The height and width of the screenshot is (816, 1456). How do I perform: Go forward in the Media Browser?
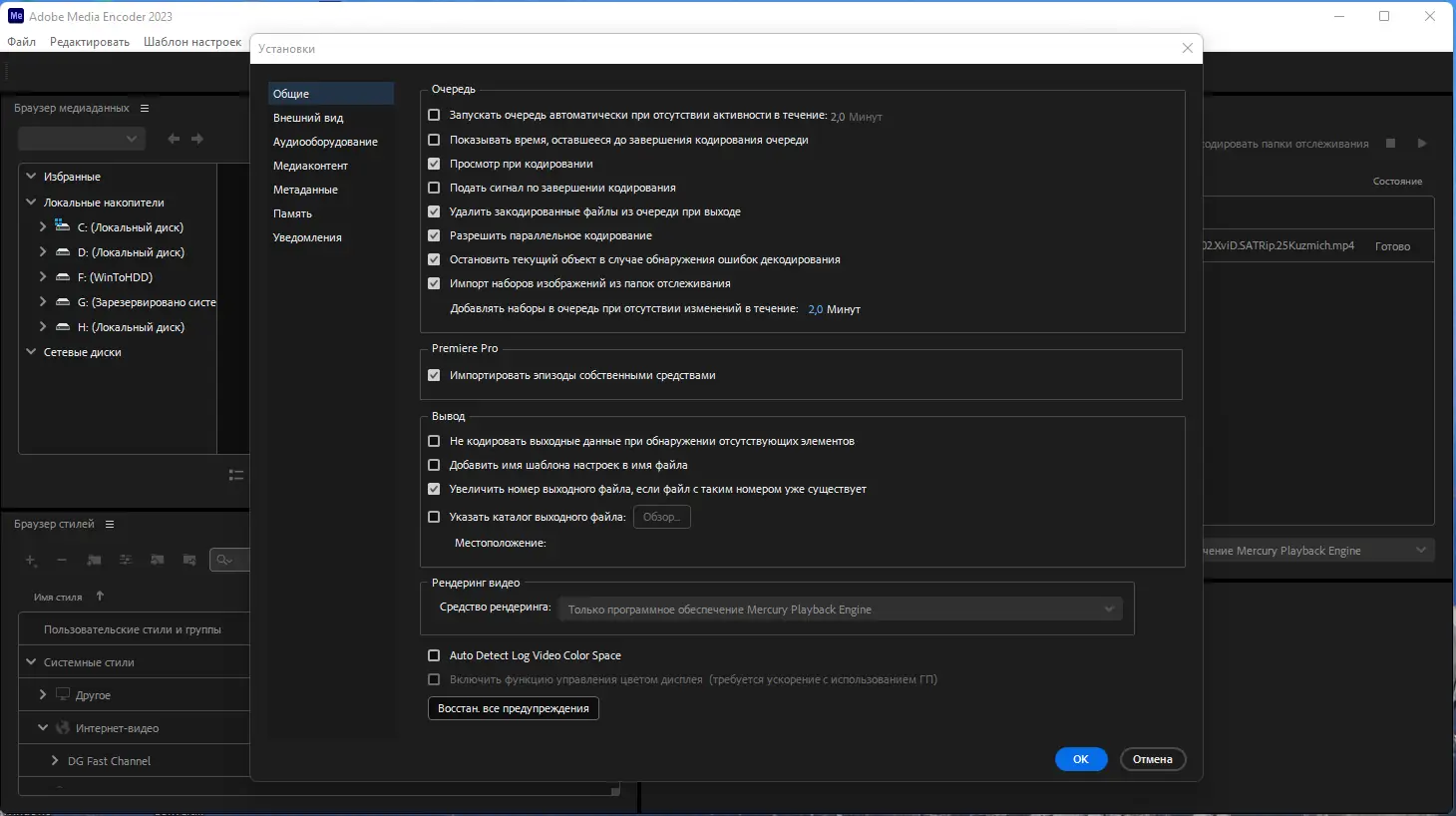click(197, 139)
